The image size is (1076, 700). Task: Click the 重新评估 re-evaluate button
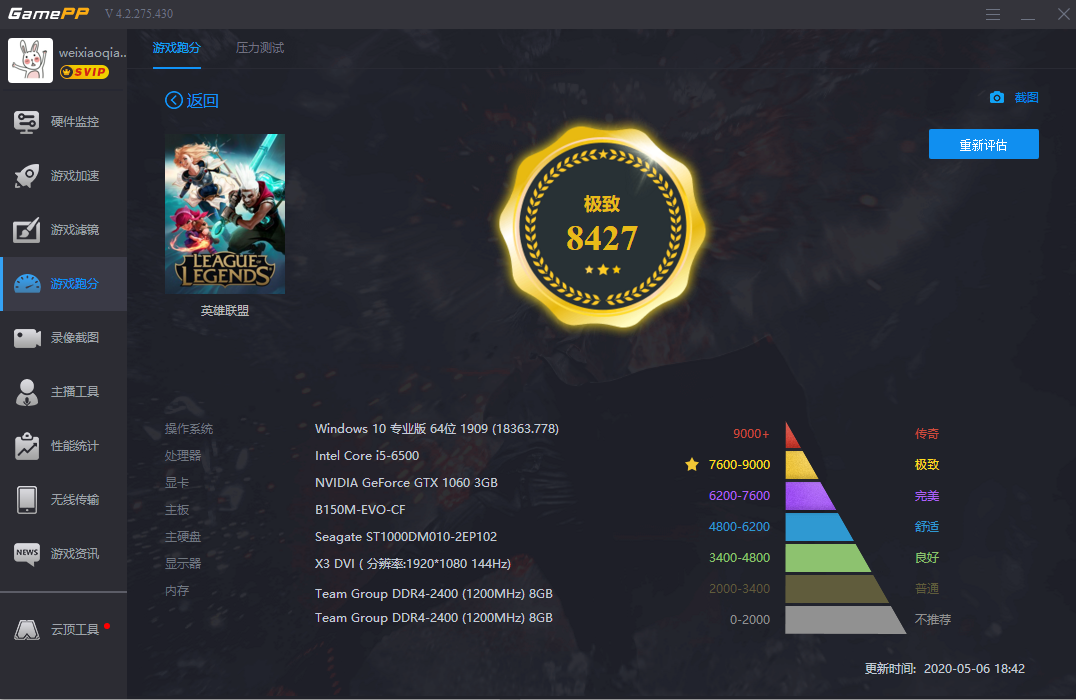tap(983, 144)
